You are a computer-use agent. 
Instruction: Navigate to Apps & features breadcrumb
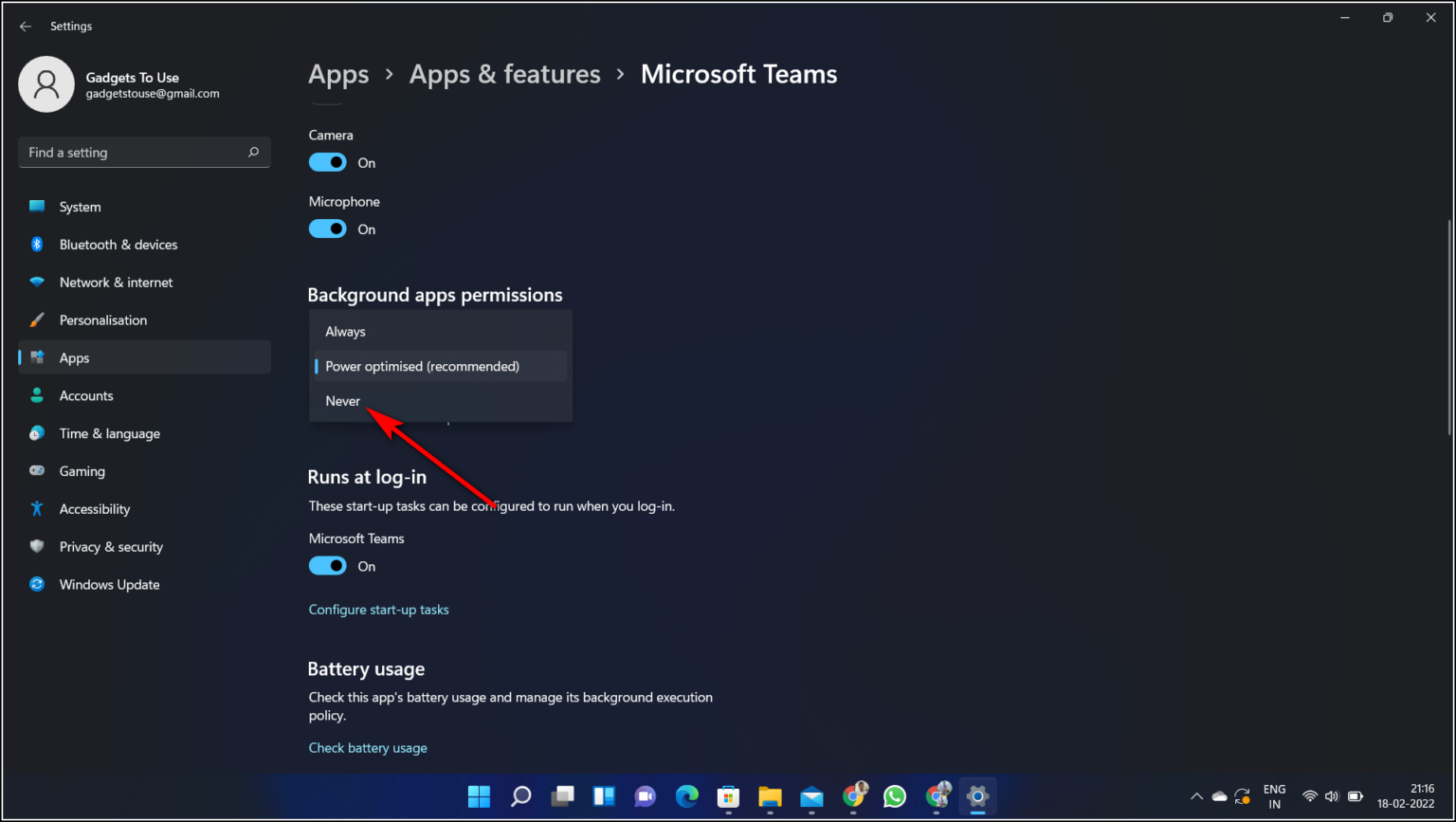pos(504,74)
